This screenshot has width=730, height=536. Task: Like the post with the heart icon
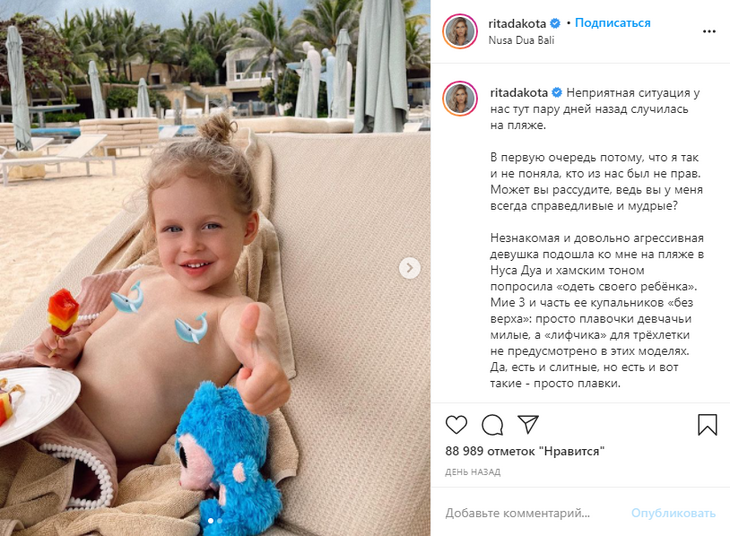(456, 425)
